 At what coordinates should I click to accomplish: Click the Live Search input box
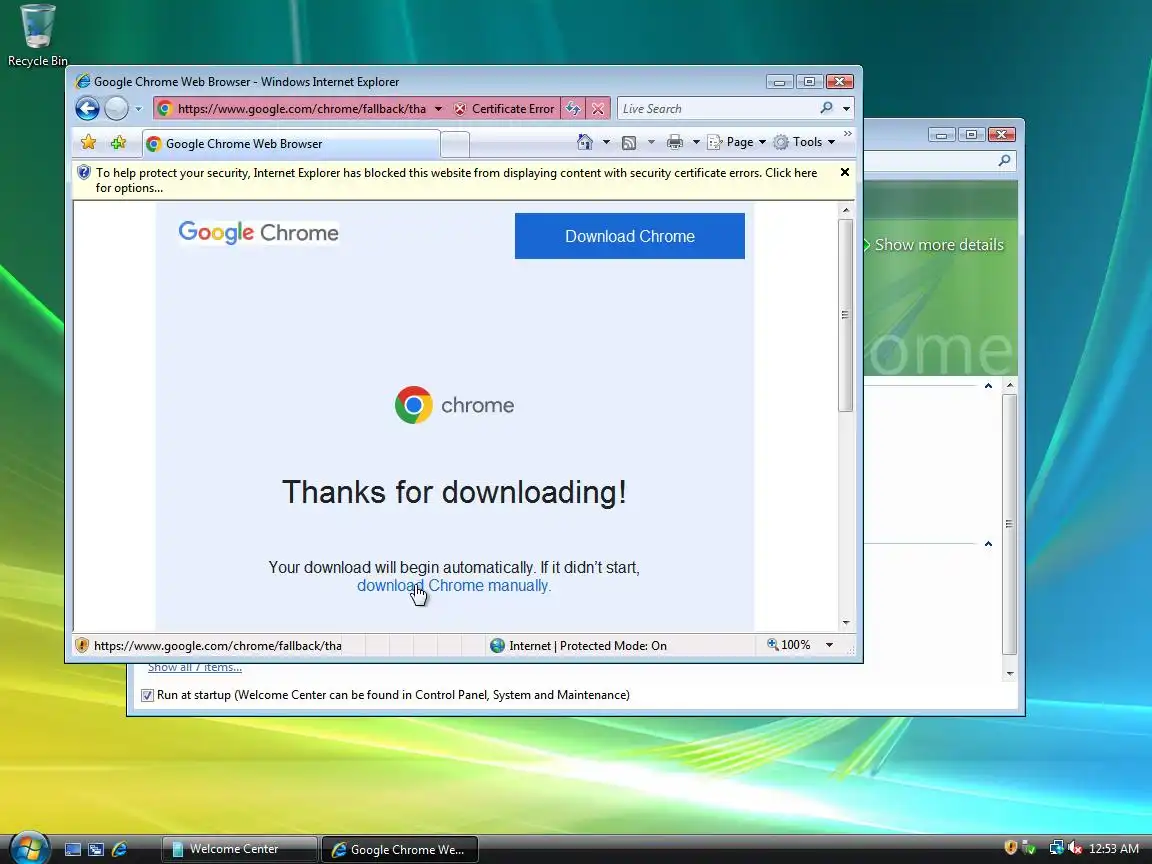tap(716, 109)
